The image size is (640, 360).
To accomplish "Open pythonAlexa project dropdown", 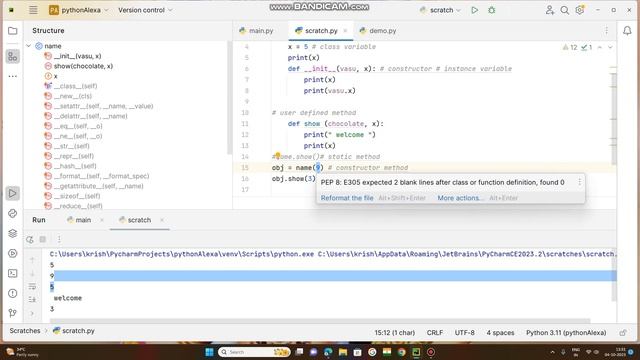I will tap(79, 10).
